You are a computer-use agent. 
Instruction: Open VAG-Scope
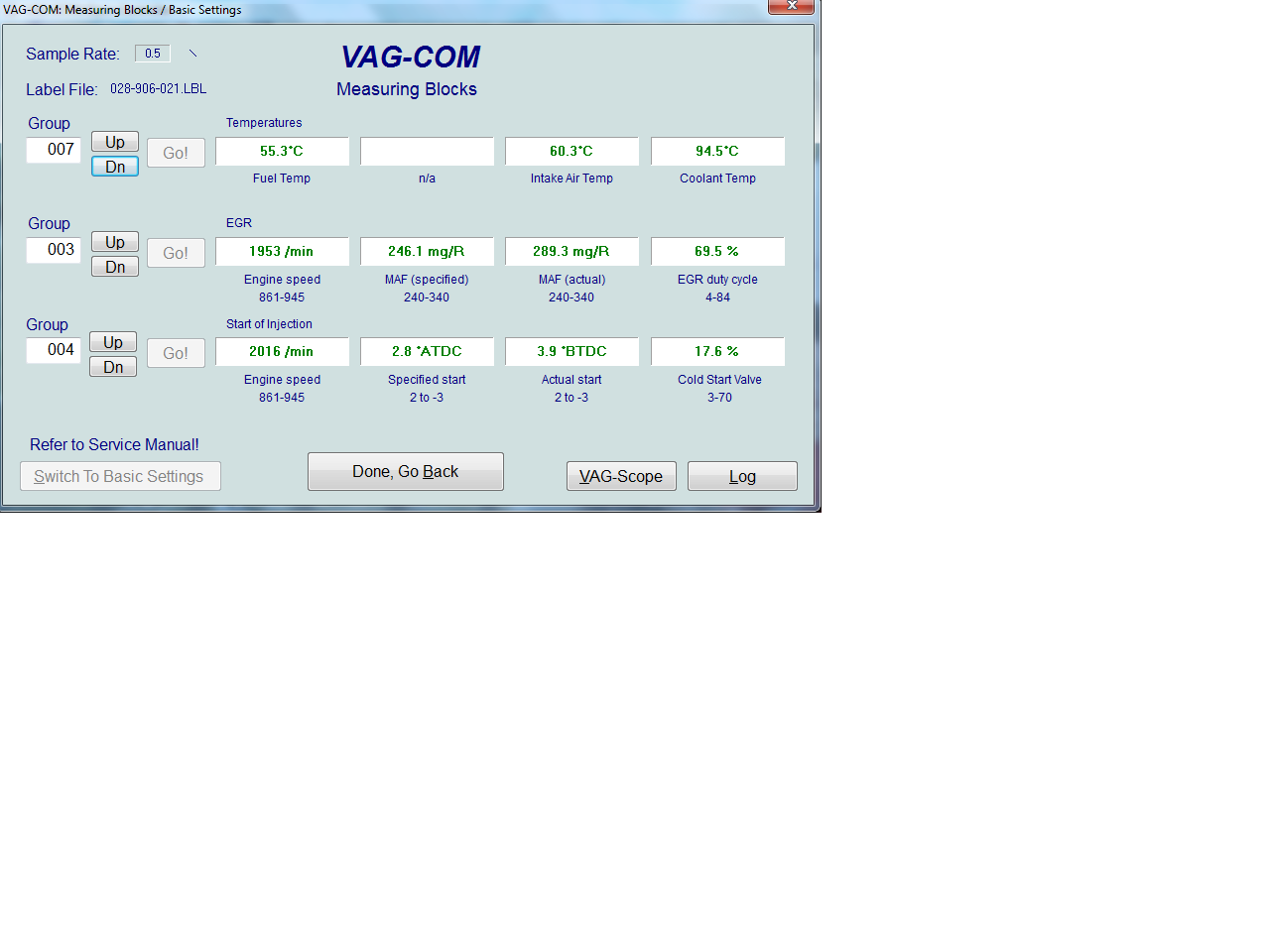621,476
